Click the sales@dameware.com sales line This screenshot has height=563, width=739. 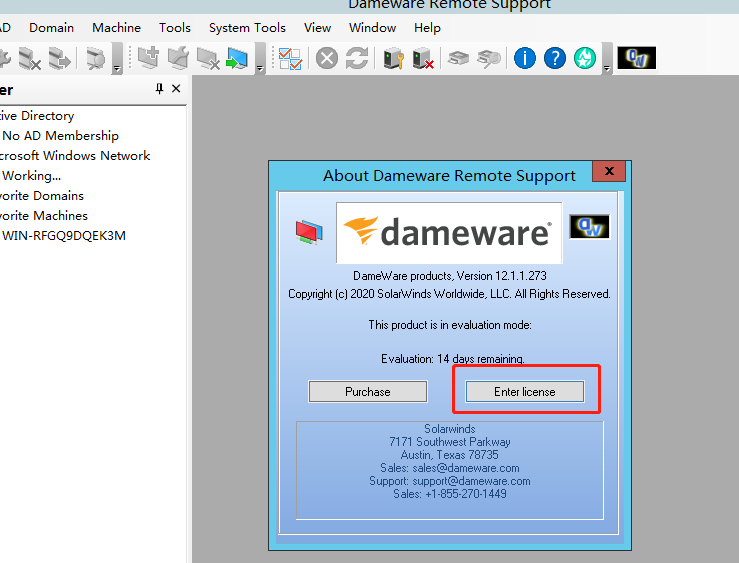(x=450, y=468)
